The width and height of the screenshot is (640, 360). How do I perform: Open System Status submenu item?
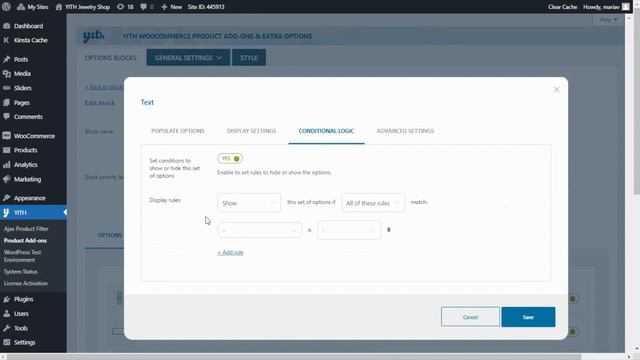20,271
